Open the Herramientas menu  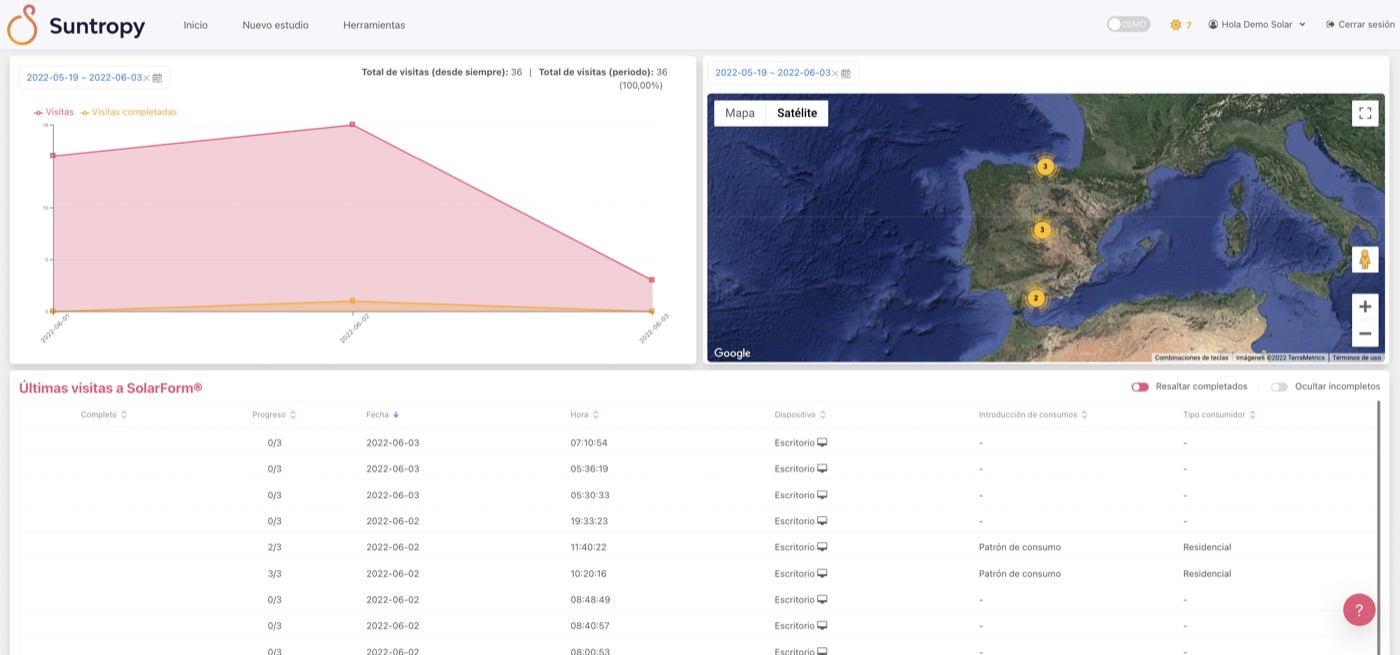coord(374,25)
